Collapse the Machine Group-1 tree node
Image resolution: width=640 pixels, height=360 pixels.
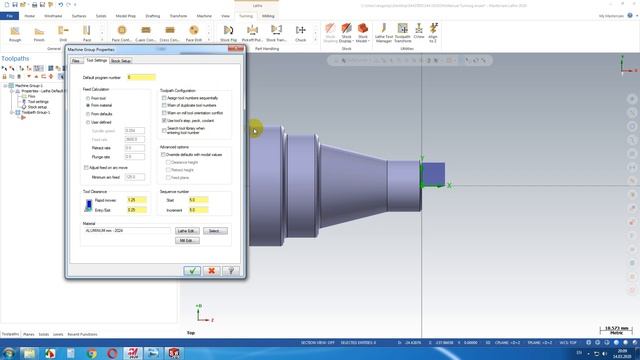5,86
